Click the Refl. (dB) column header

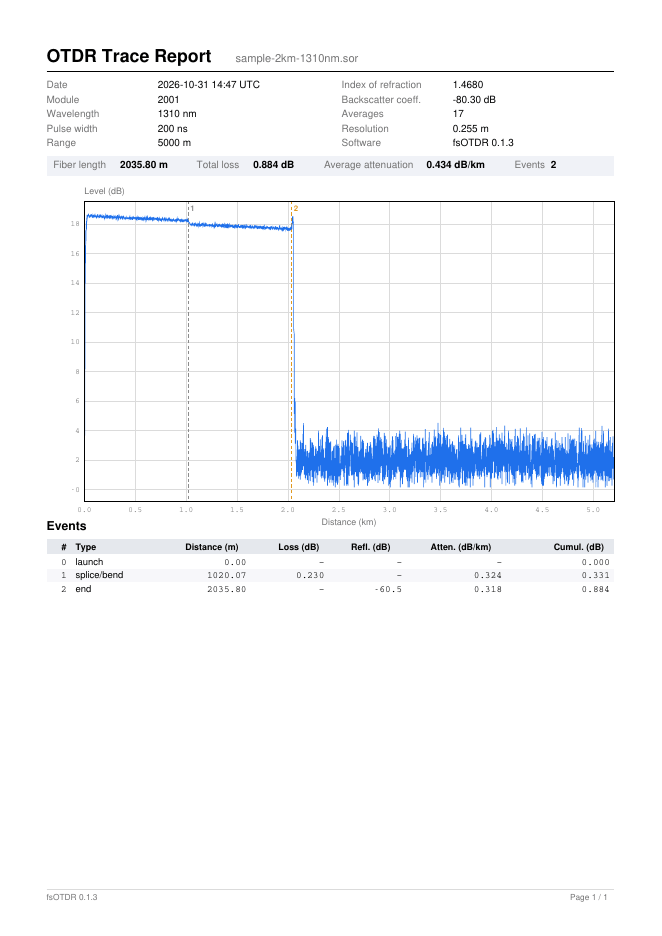[371, 547]
